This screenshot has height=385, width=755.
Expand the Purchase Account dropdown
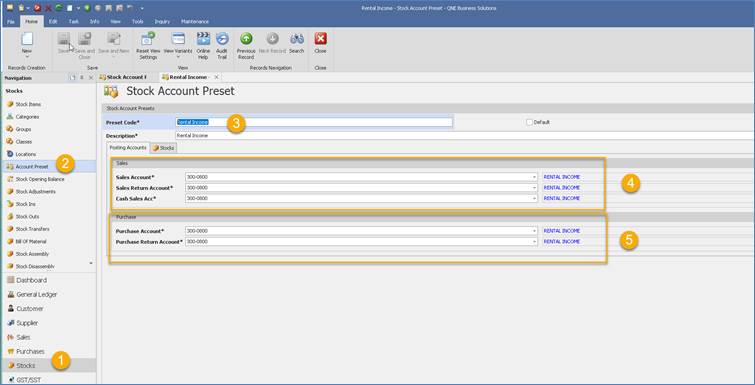(x=534, y=231)
